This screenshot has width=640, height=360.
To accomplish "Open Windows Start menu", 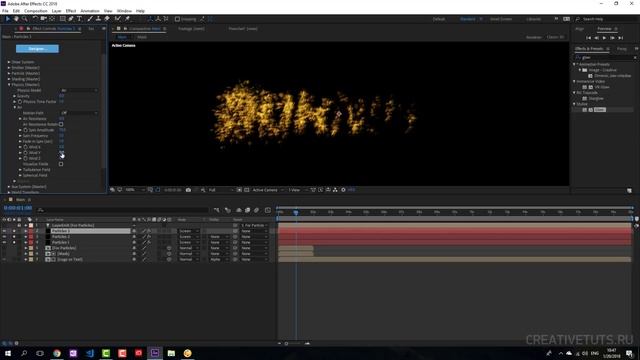I will pyautogui.click(x=8, y=353).
